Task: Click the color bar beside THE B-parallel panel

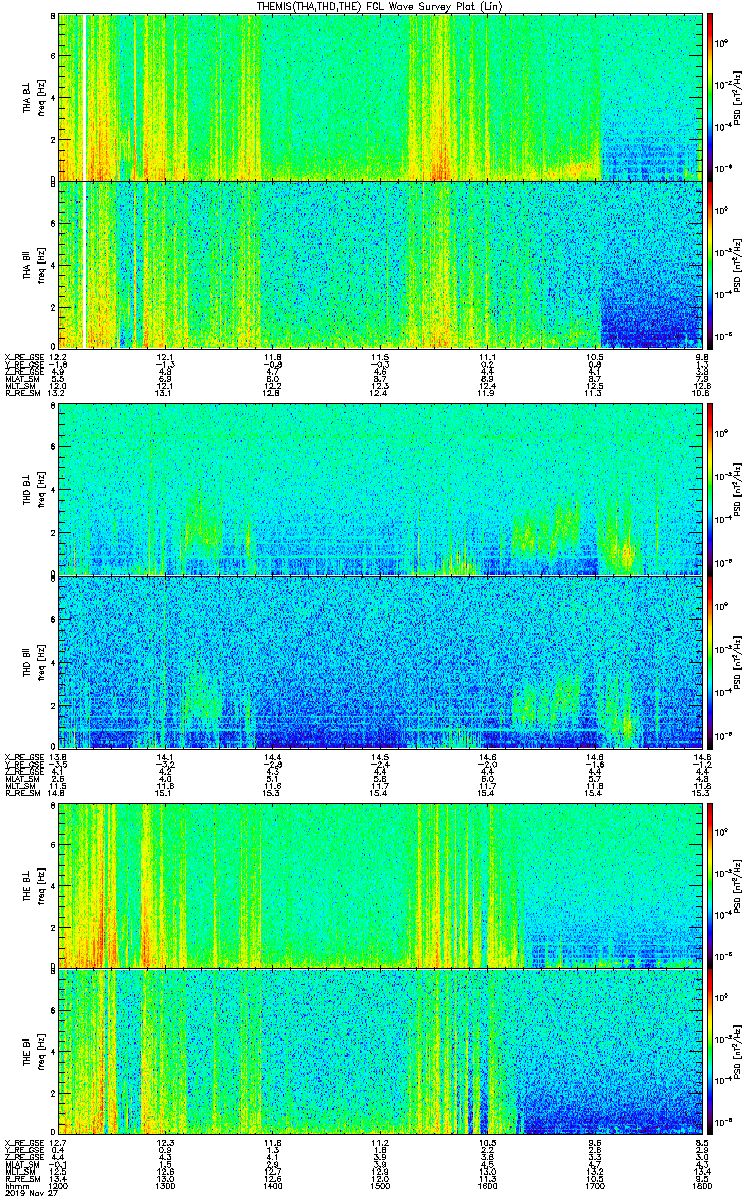Action: tap(711, 1051)
